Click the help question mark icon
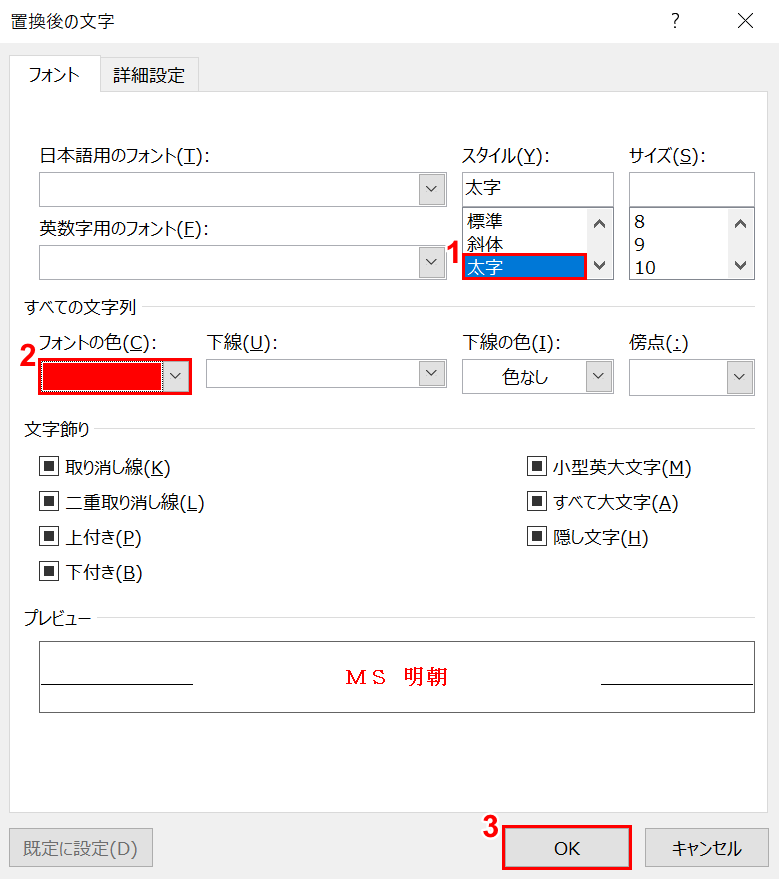The image size is (779, 879). click(675, 21)
